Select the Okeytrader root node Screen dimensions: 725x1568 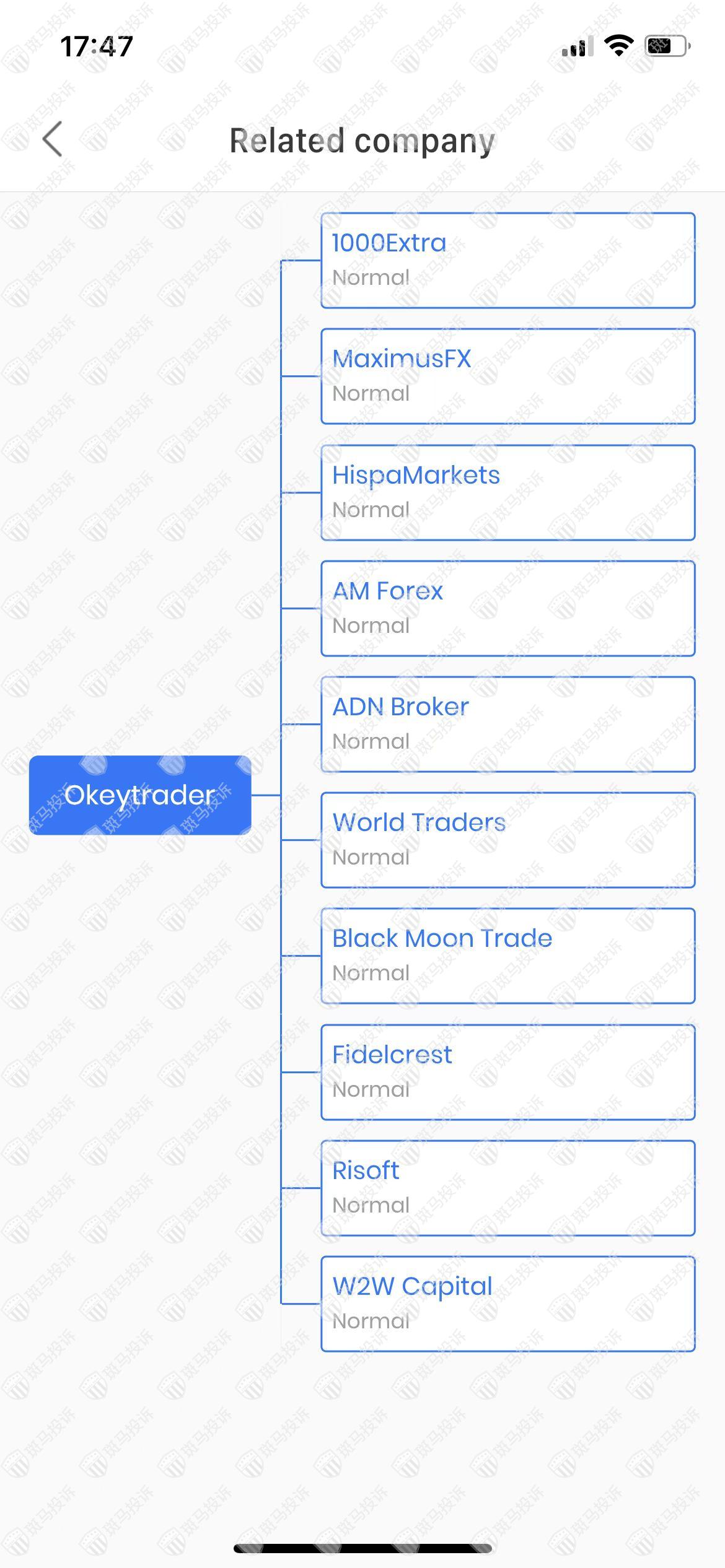click(140, 795)
